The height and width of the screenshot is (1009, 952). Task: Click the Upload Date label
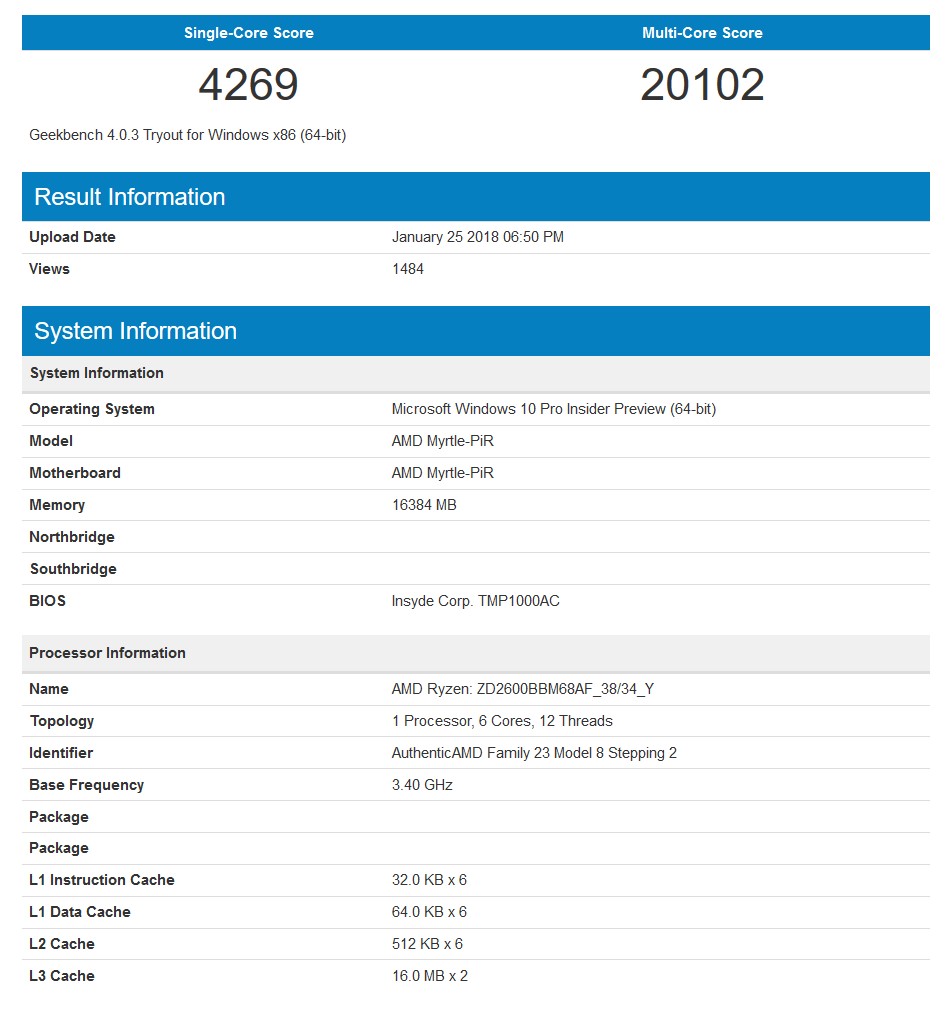point(72,237)
